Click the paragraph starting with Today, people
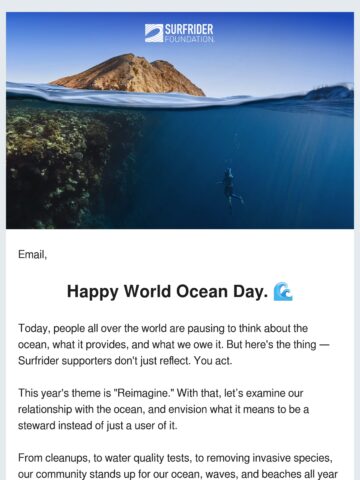Viewport: 360px width, 480px height. click(x=173, y=344)
